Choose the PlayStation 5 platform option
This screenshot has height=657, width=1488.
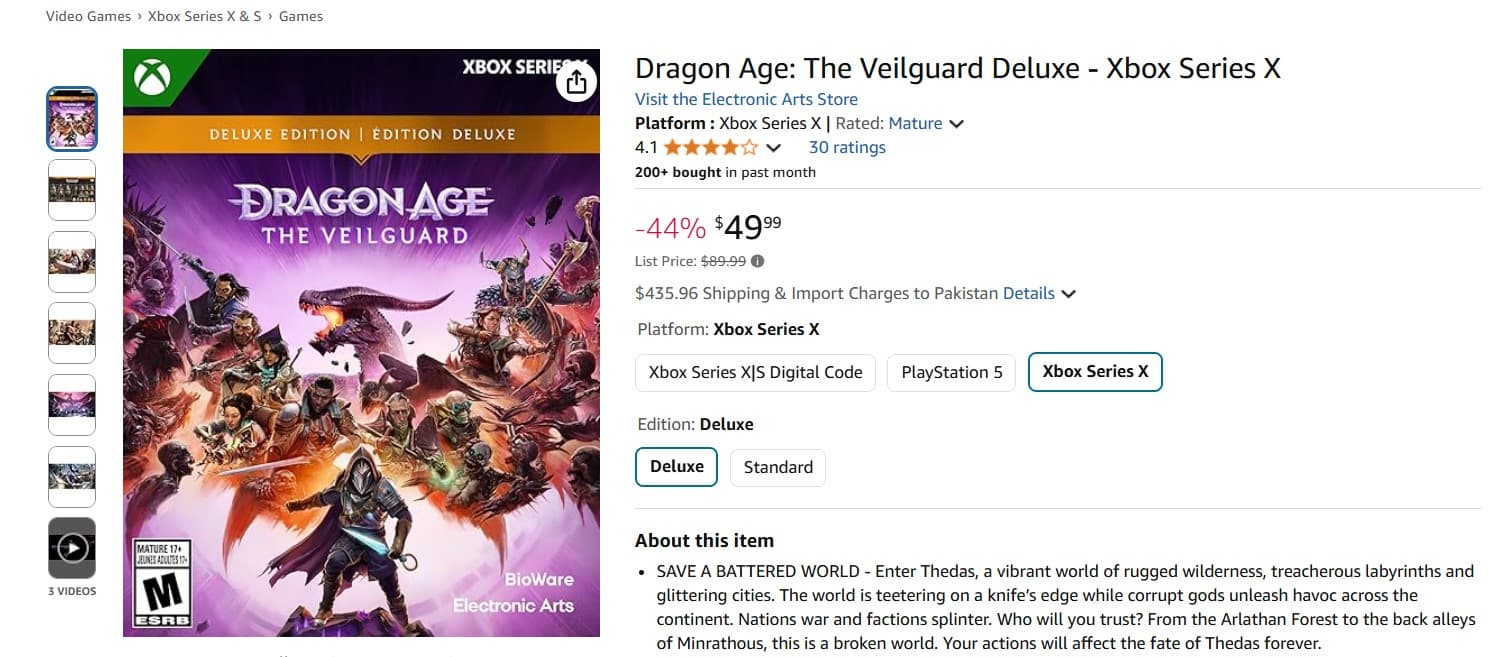(x=951, y=372)
